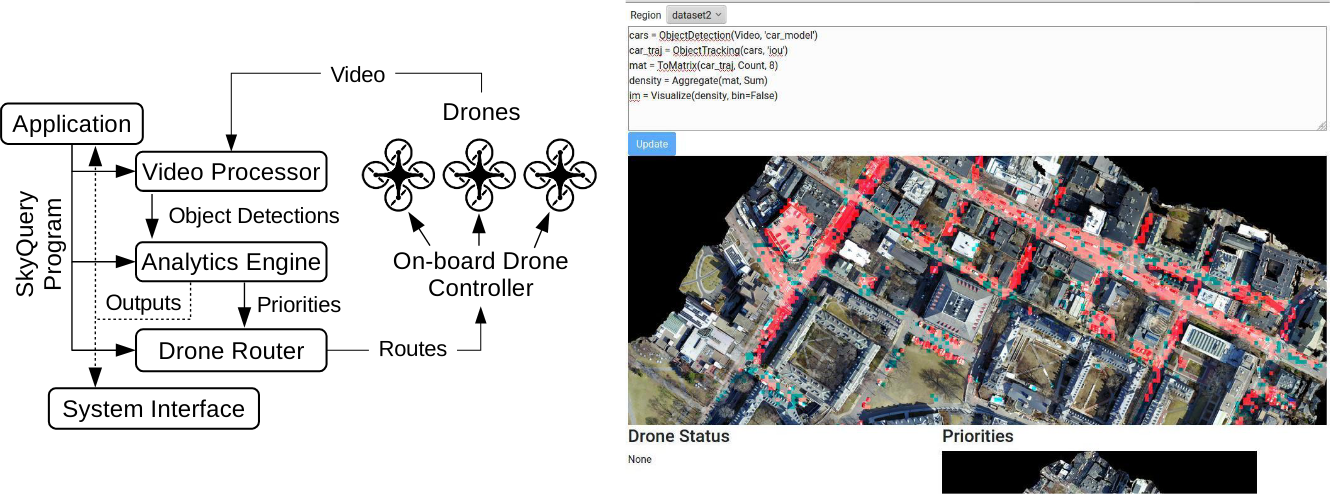The image size is (1330, 494).
Task: Open the Region dropdown showing dataset2
Action: (696, 15)
